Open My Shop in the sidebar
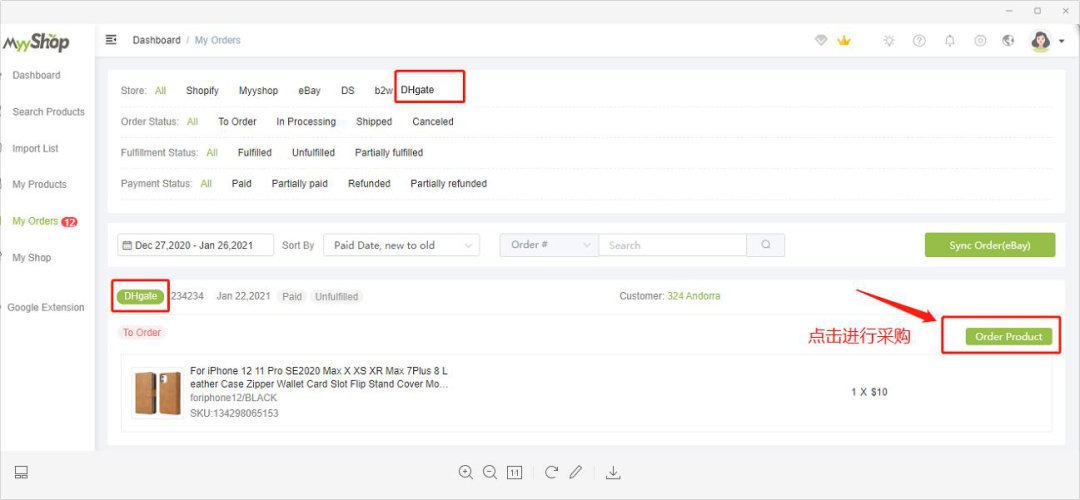 click(x=32, y=258)
